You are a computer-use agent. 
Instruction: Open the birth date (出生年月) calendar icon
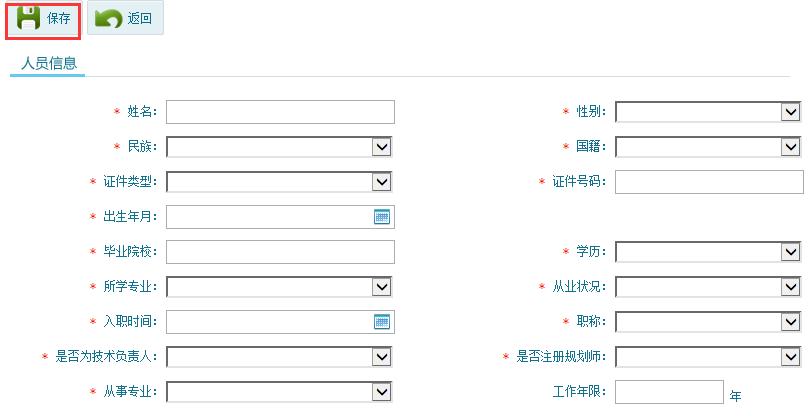381,217
